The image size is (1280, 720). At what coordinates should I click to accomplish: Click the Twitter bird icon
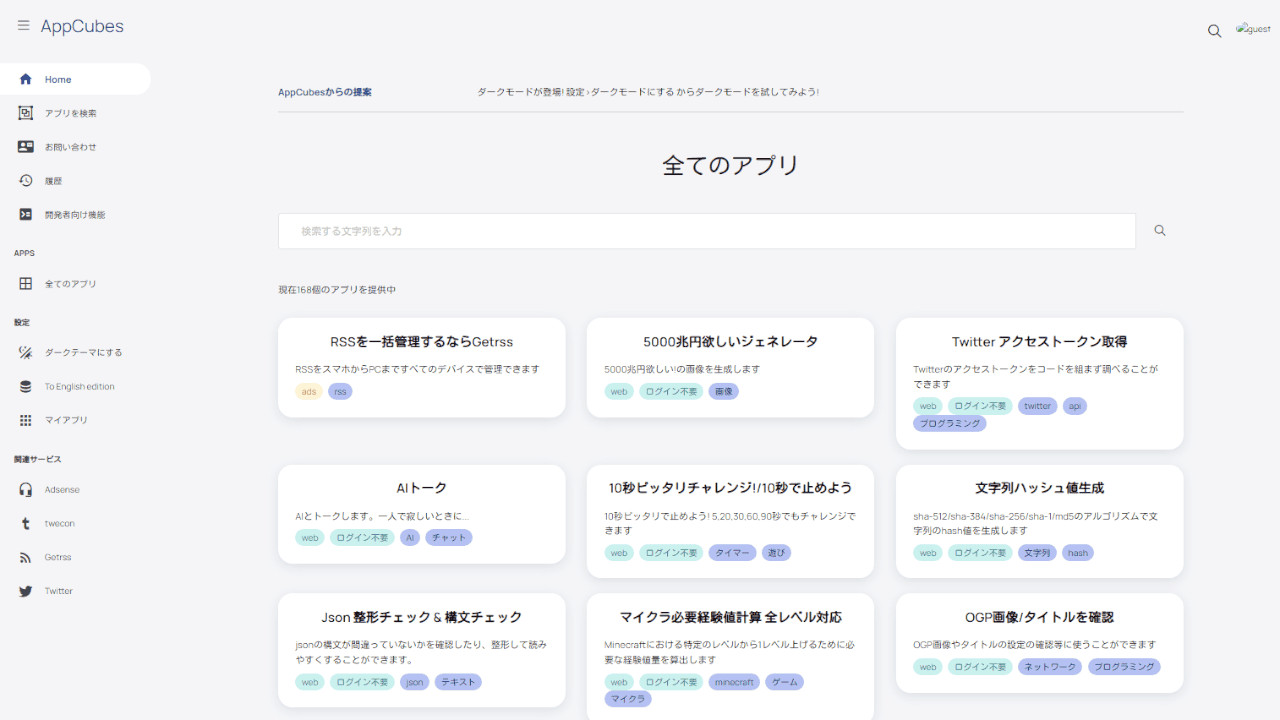26,591
